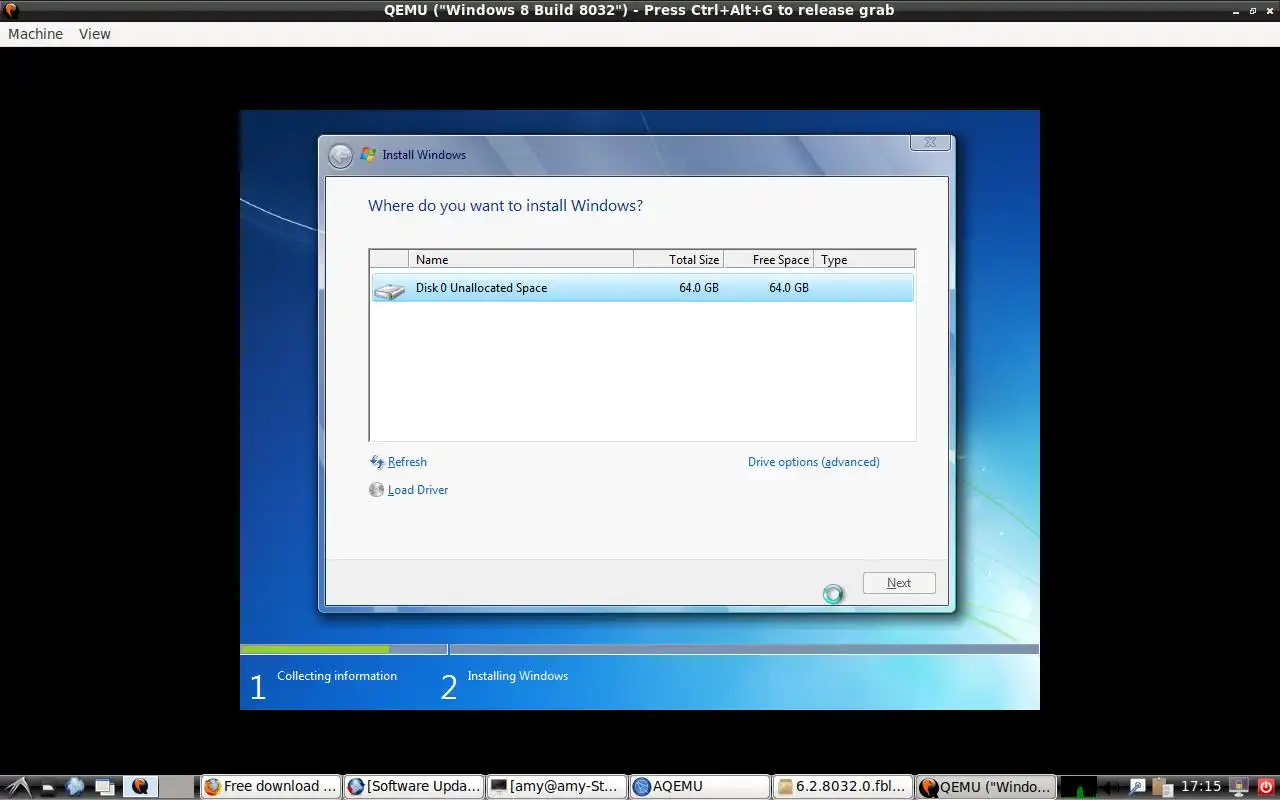Switch to the Free download Firefox window

click(270, 787)
